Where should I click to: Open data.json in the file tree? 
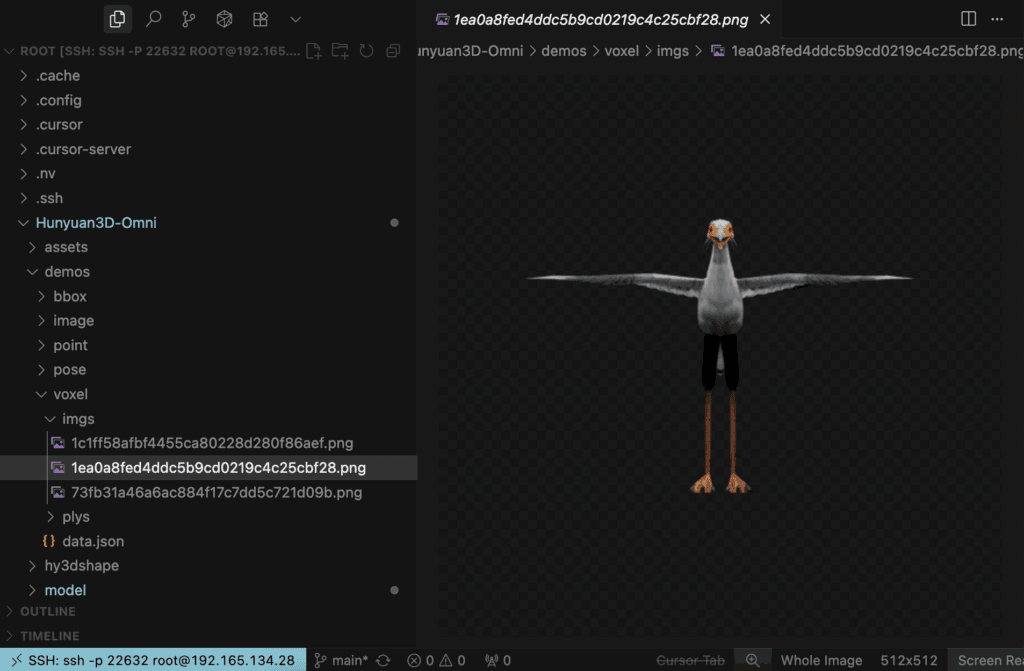pyautogui.click(x=93, y=541)
